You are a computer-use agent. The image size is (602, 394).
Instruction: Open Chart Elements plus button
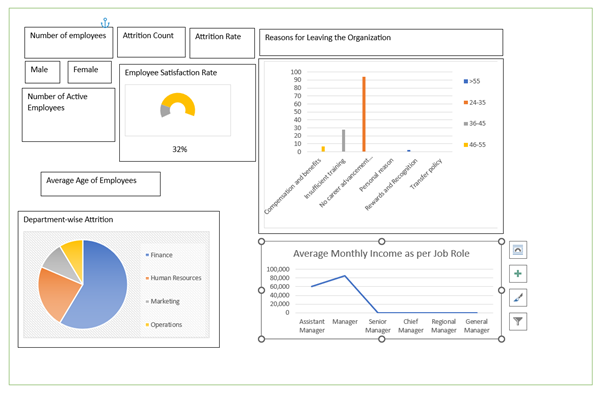(x=518, y=274)
